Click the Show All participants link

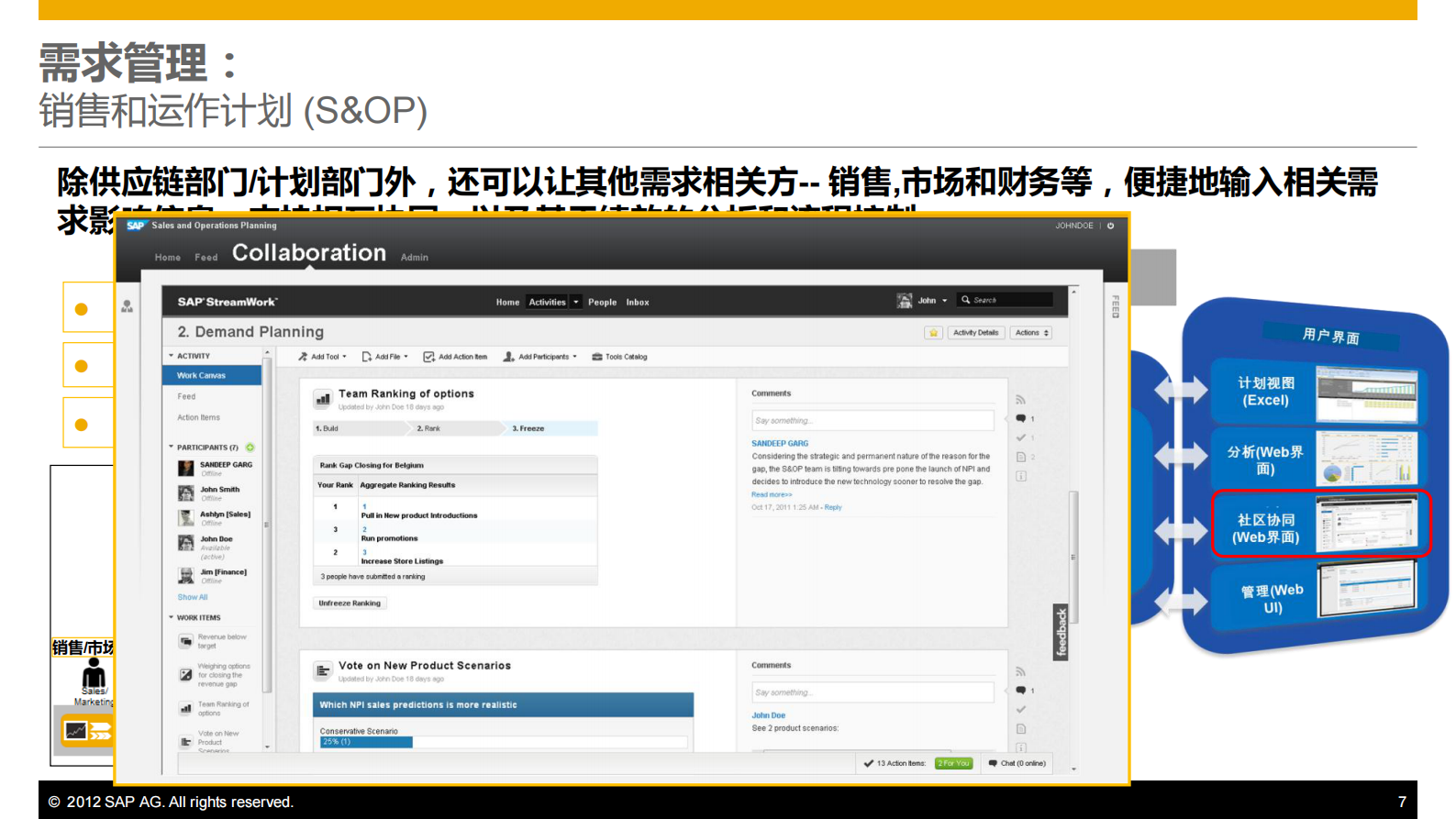point(193,597)
